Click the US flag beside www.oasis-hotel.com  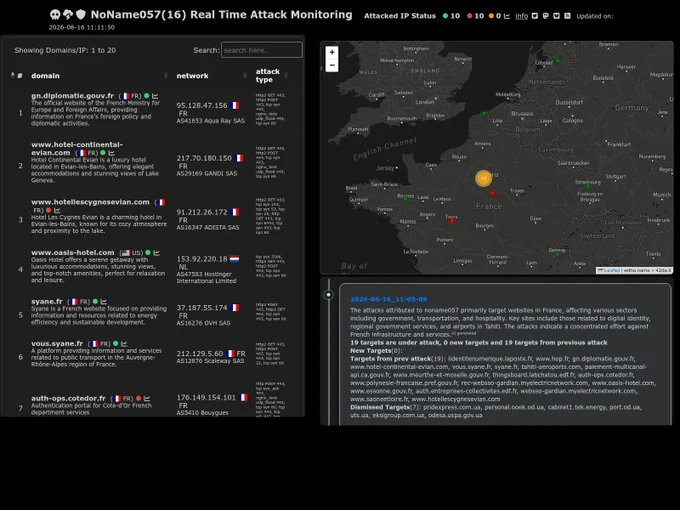(x=125, y=252)
